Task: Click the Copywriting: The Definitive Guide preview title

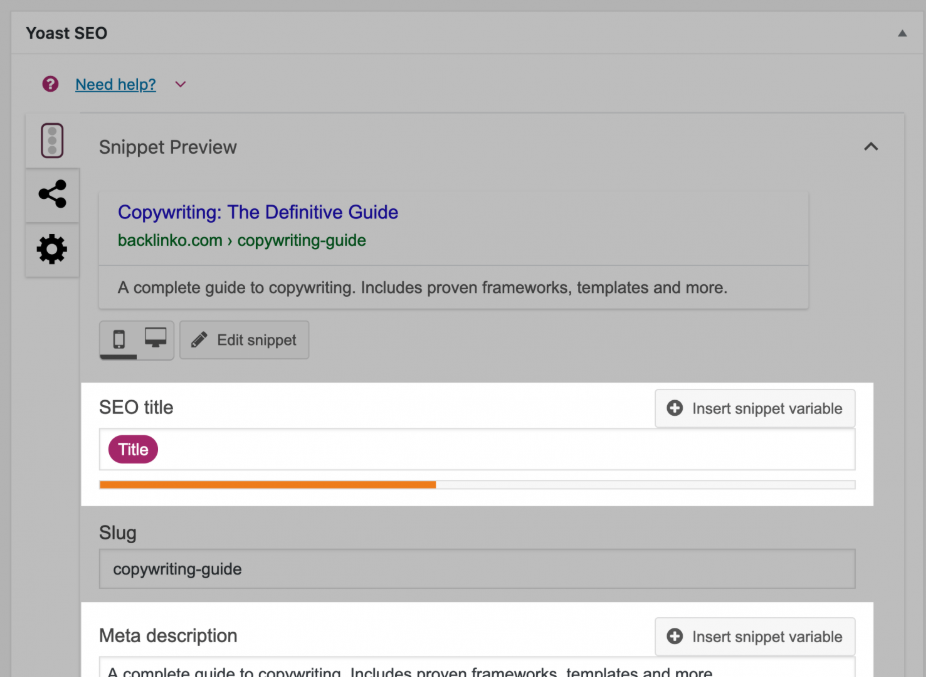Action: pos(258,212)
